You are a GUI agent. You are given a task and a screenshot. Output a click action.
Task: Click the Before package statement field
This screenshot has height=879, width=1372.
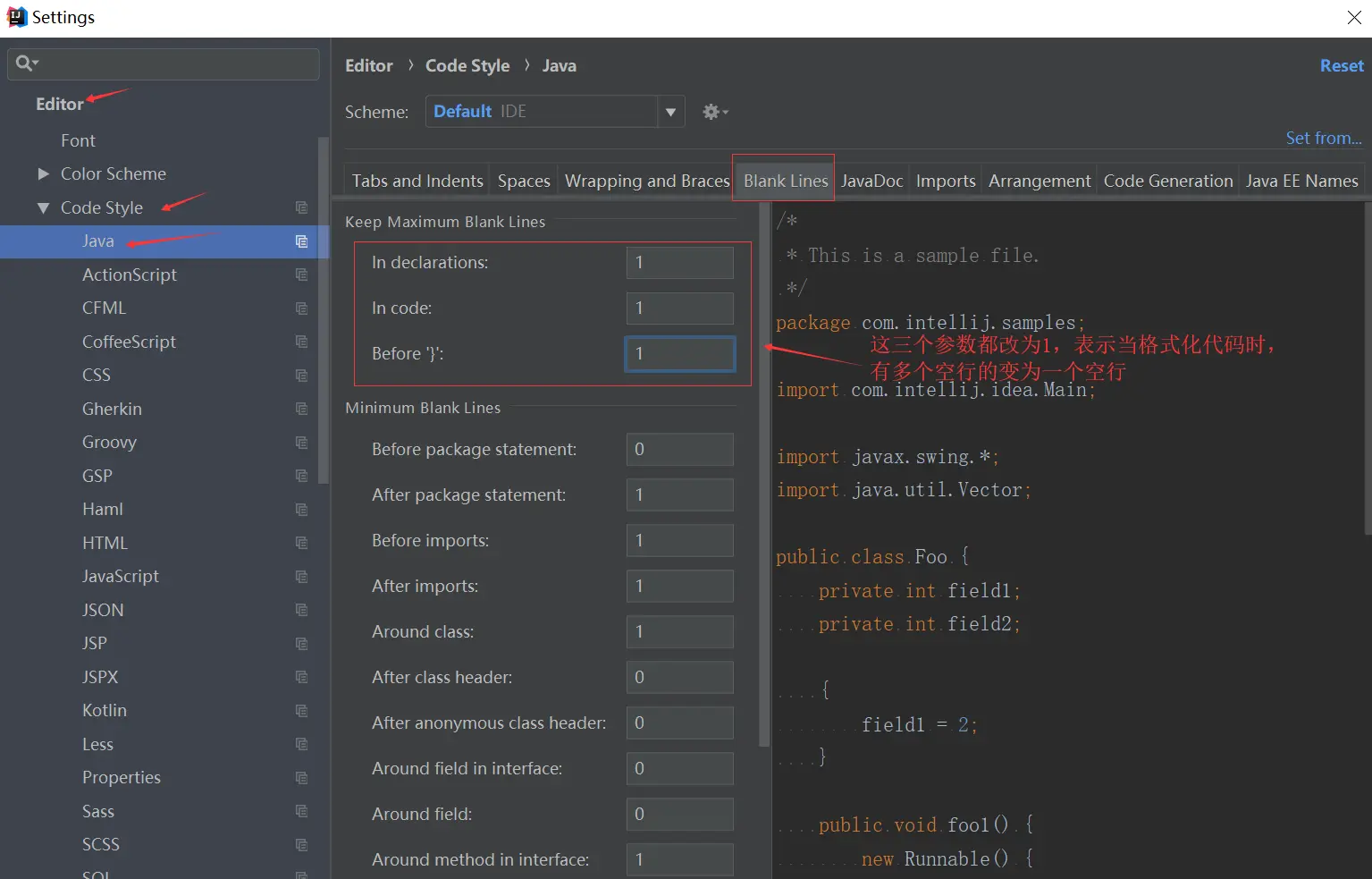click(x=680, y=450)
